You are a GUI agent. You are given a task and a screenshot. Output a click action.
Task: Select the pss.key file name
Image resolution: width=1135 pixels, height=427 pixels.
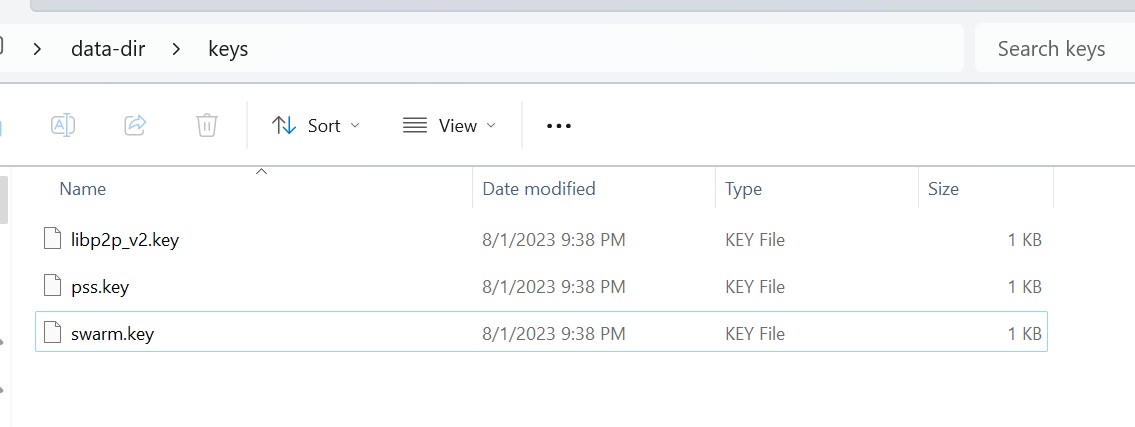[x=100, y=287]
